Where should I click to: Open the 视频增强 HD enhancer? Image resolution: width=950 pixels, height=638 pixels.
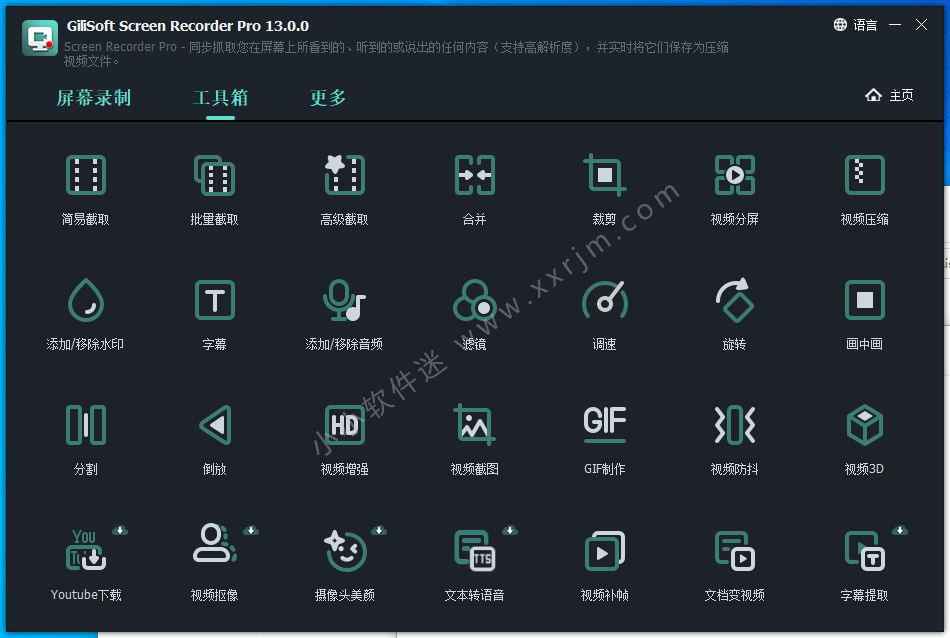click(x=344, y=440)
